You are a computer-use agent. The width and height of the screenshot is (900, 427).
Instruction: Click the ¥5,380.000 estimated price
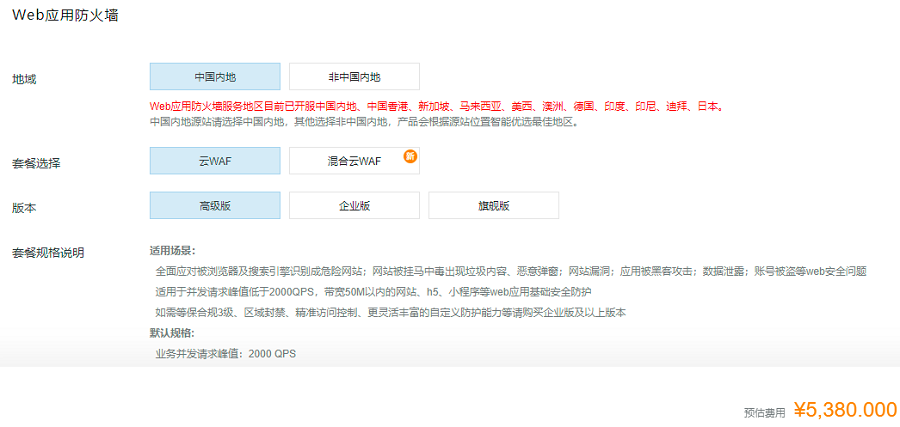[845, 410]
